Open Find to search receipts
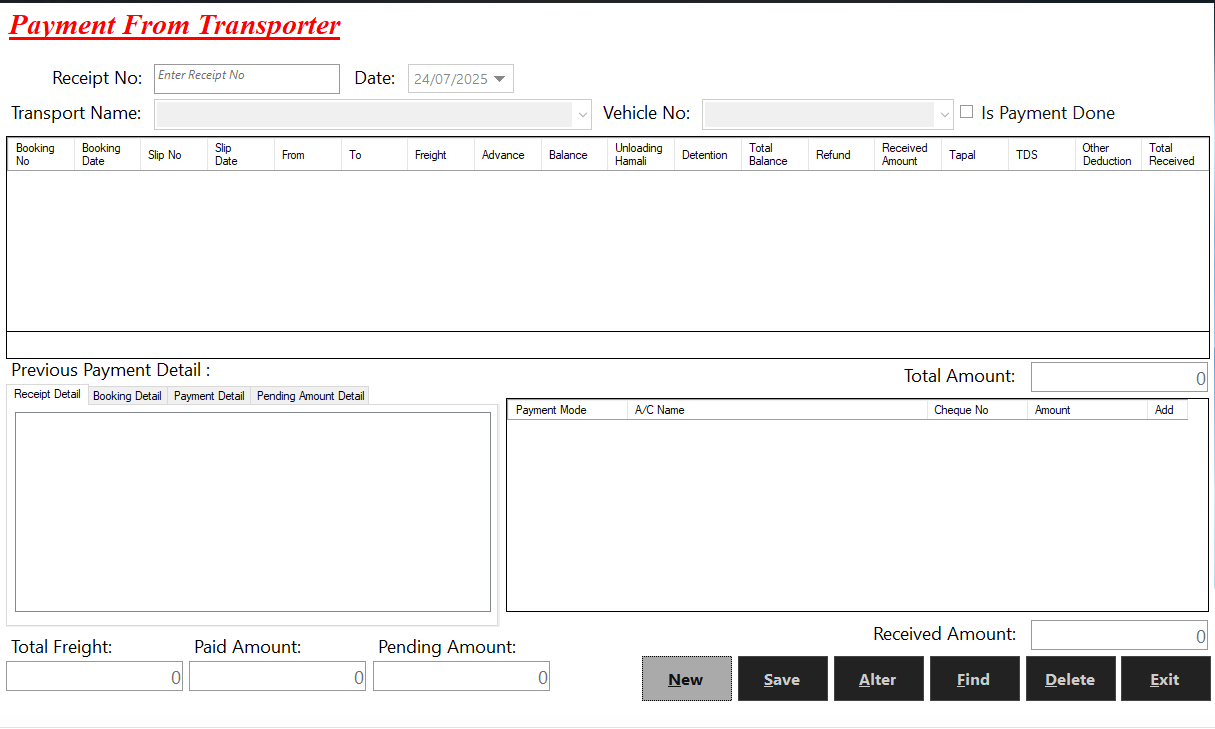1215x729 pixels. click(973, 679)
